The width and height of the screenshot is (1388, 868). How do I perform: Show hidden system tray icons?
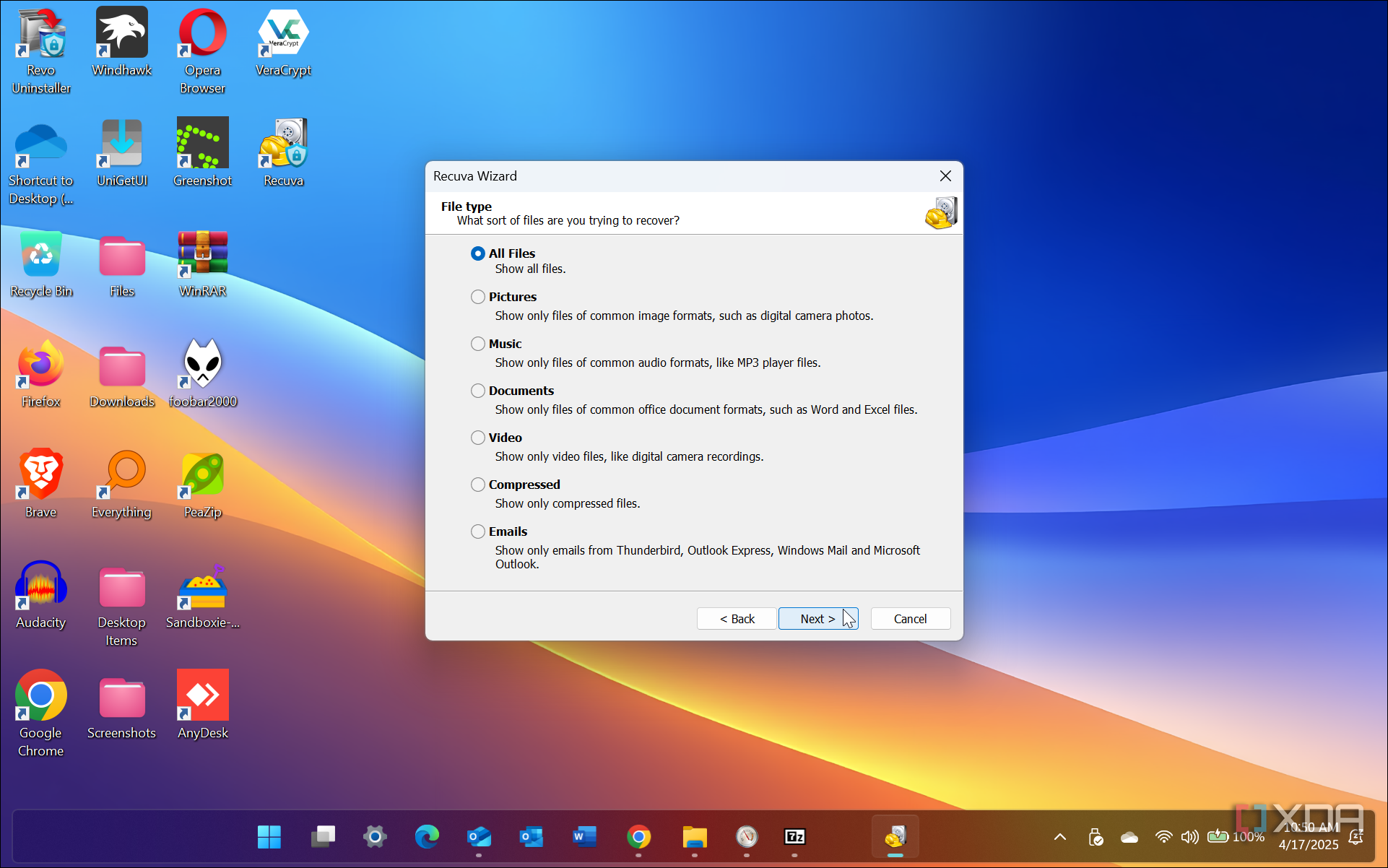[x=1059, y=837]
